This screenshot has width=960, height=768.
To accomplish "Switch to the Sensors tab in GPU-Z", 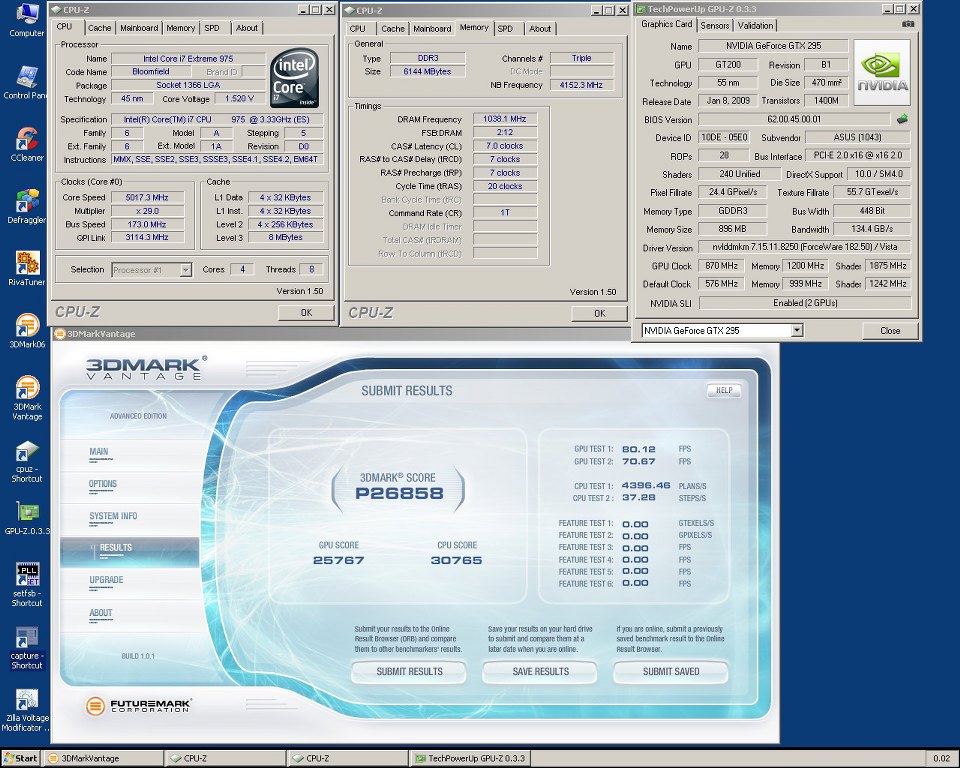I will click(x=714, y=26).
